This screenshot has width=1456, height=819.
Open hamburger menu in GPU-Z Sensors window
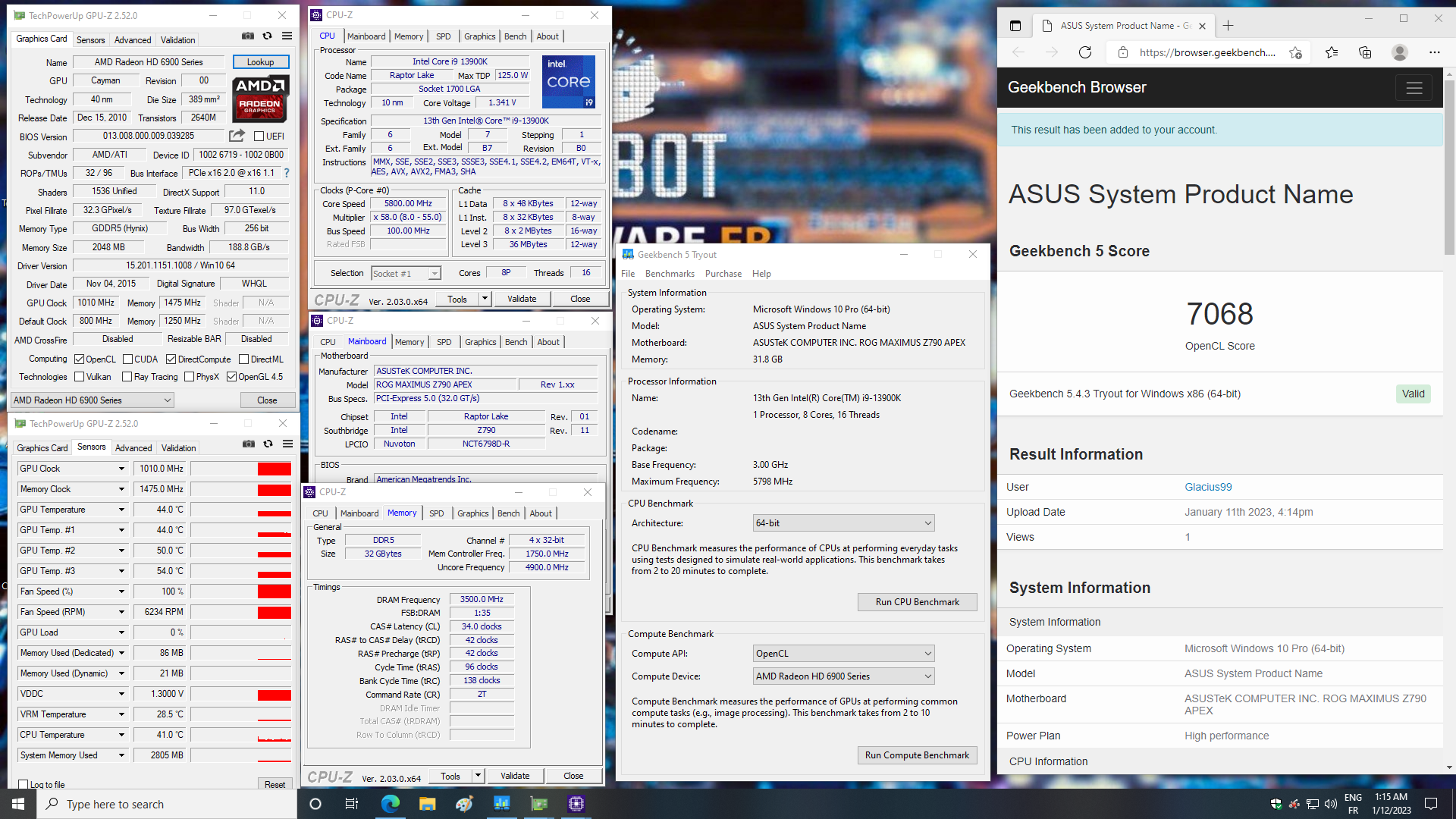[x=287, y=444]
